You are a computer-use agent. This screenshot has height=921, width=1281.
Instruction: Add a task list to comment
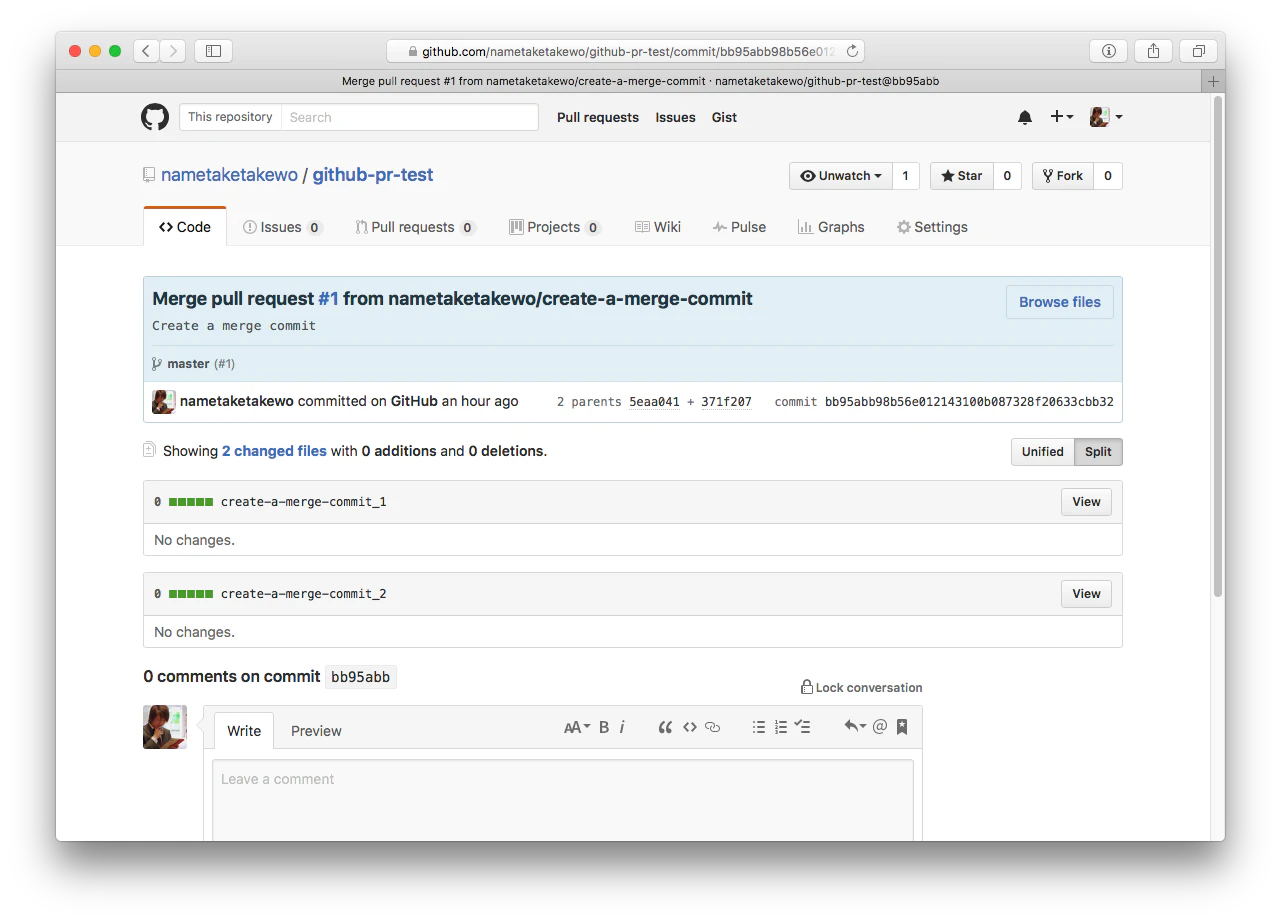802,727
